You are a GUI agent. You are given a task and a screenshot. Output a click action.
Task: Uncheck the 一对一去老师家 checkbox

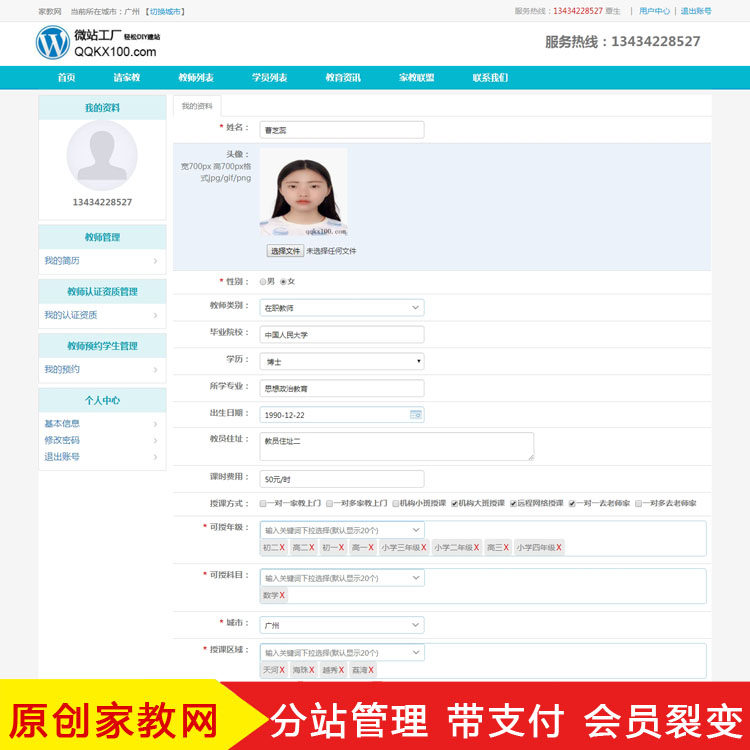[x=572, y=503]
